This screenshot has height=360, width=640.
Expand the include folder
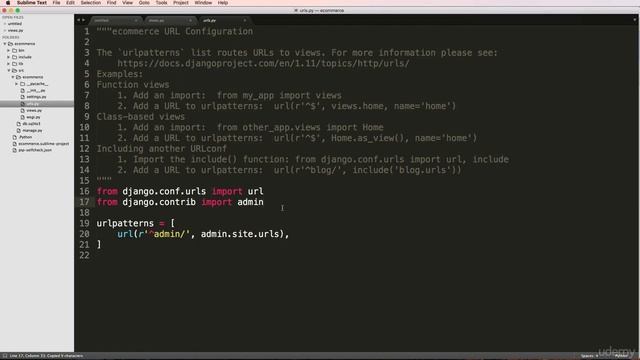click(9, 57)
